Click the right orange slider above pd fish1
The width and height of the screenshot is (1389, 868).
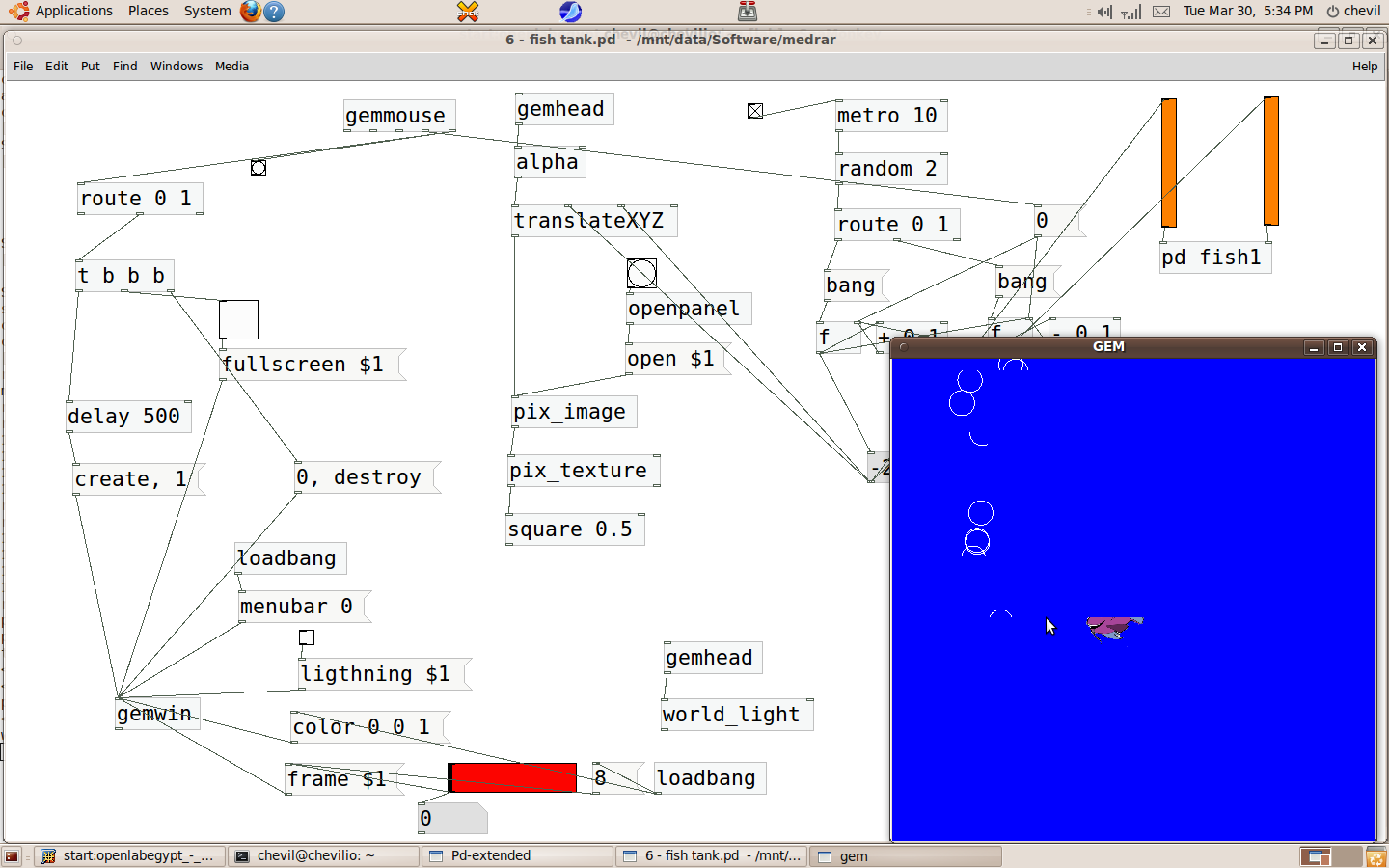click(x=1271, y=161)
